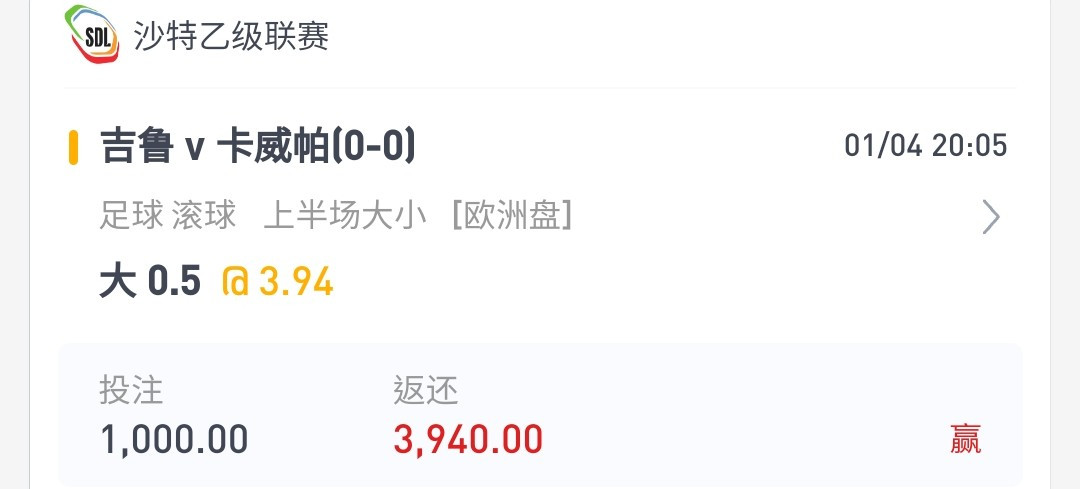Select the 3,940.00 return amount
The image size is (1080, 489).
(468, 439)
